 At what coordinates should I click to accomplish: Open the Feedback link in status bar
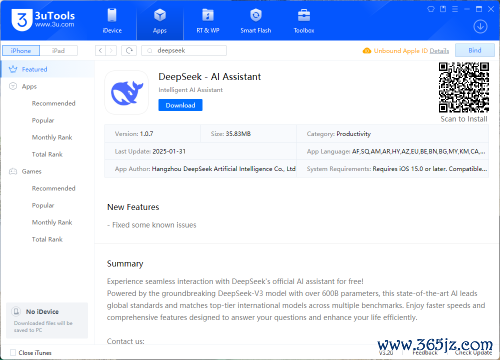tap(425, 353)
